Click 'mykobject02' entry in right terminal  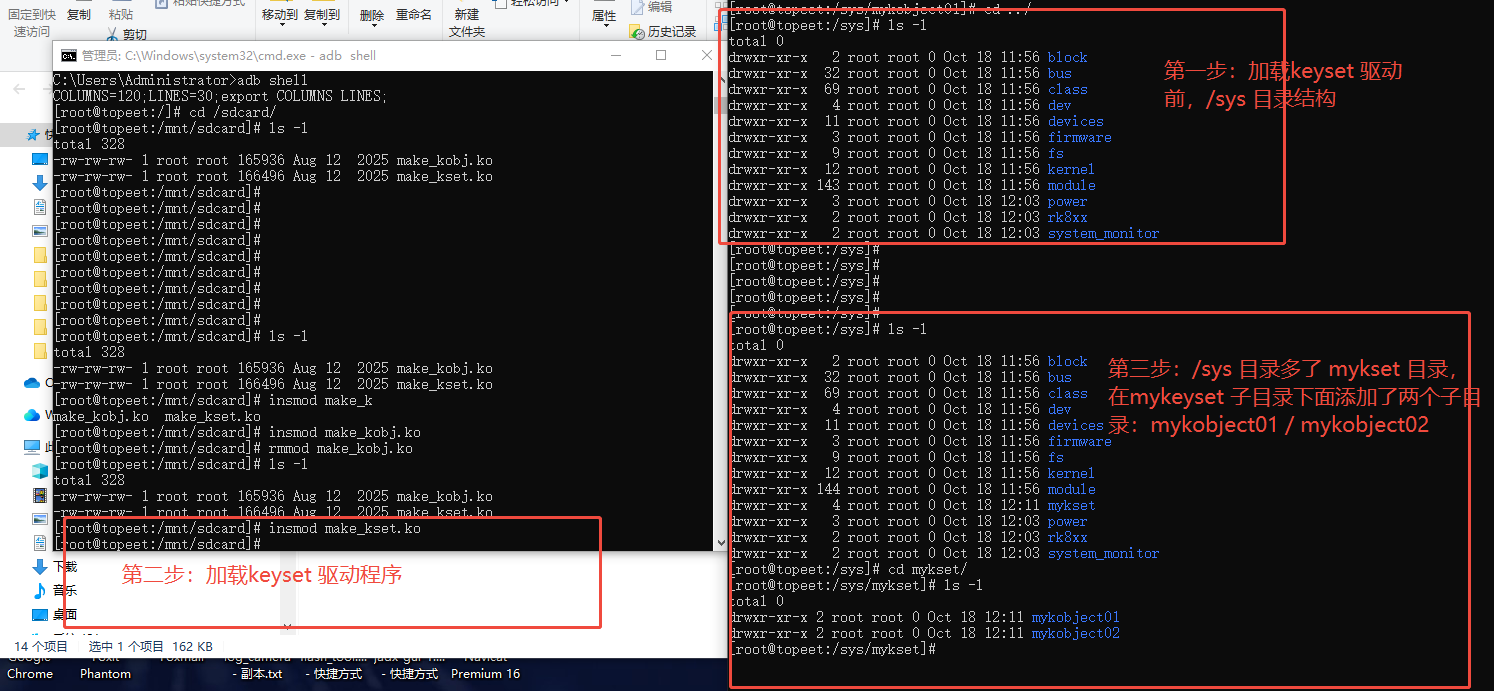[x=1075, y=633]
